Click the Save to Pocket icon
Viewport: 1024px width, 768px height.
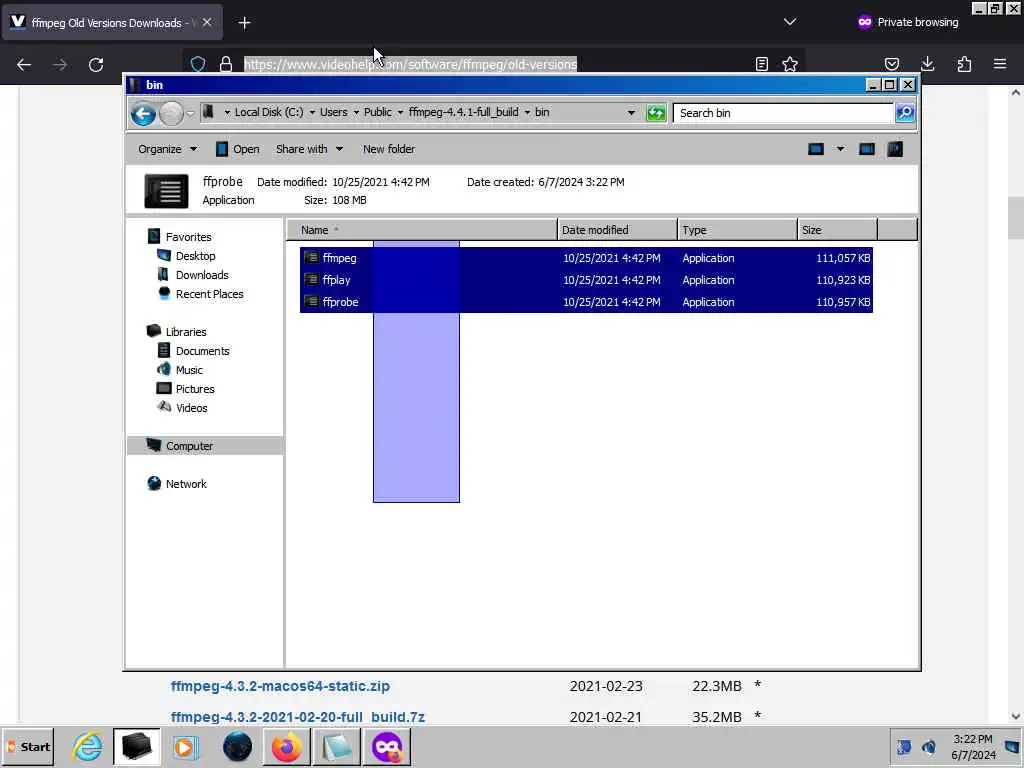pyautogui.click(x=892, y=64)
